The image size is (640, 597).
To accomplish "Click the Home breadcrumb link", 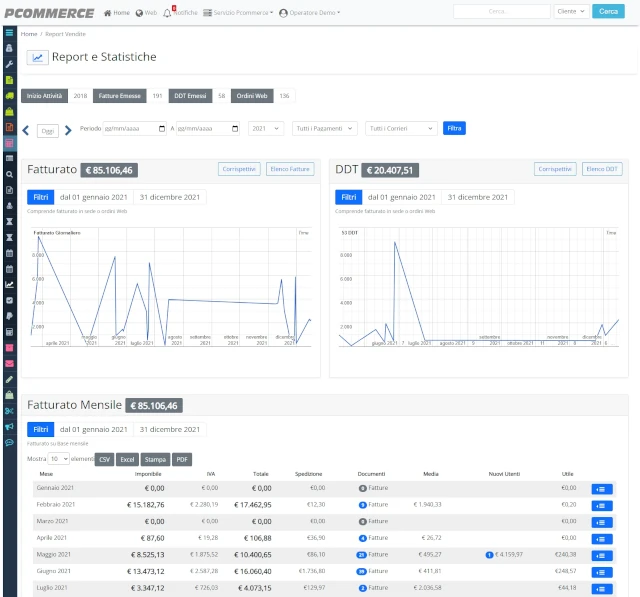I will (x=29, y=34).
